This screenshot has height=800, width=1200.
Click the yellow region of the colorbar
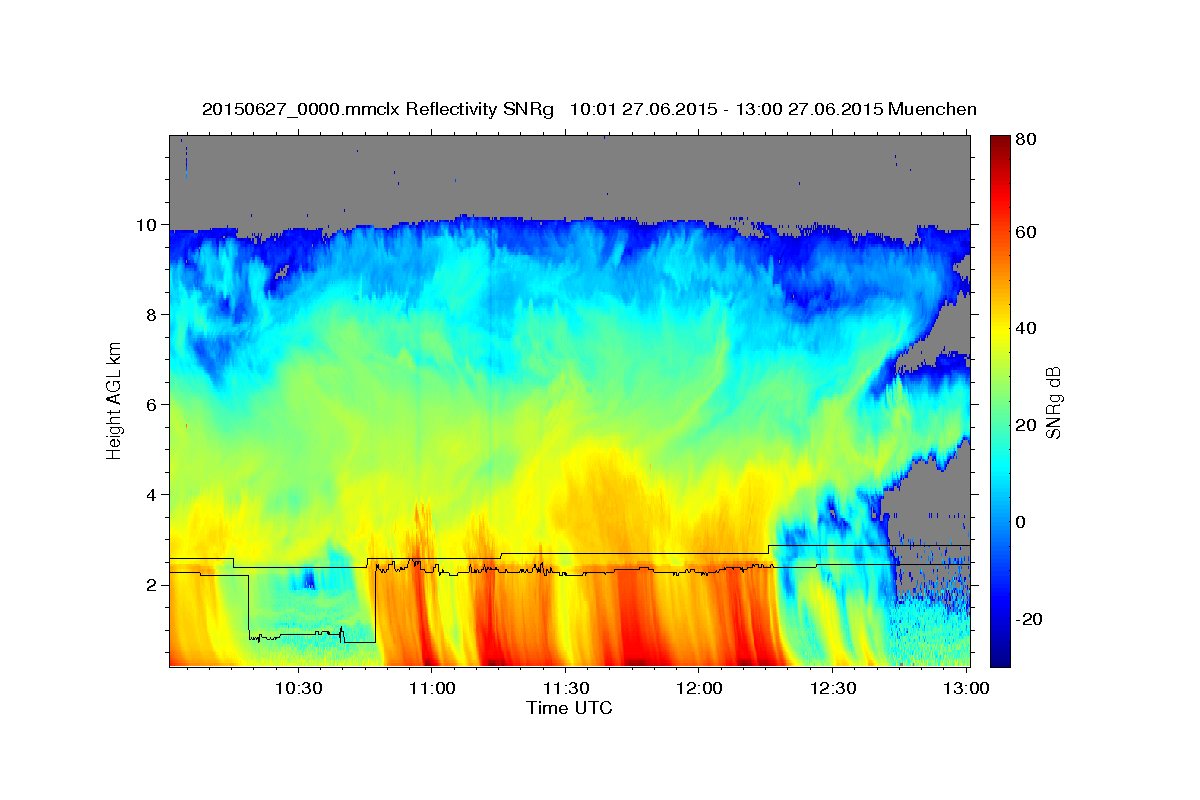point(1000,330)
